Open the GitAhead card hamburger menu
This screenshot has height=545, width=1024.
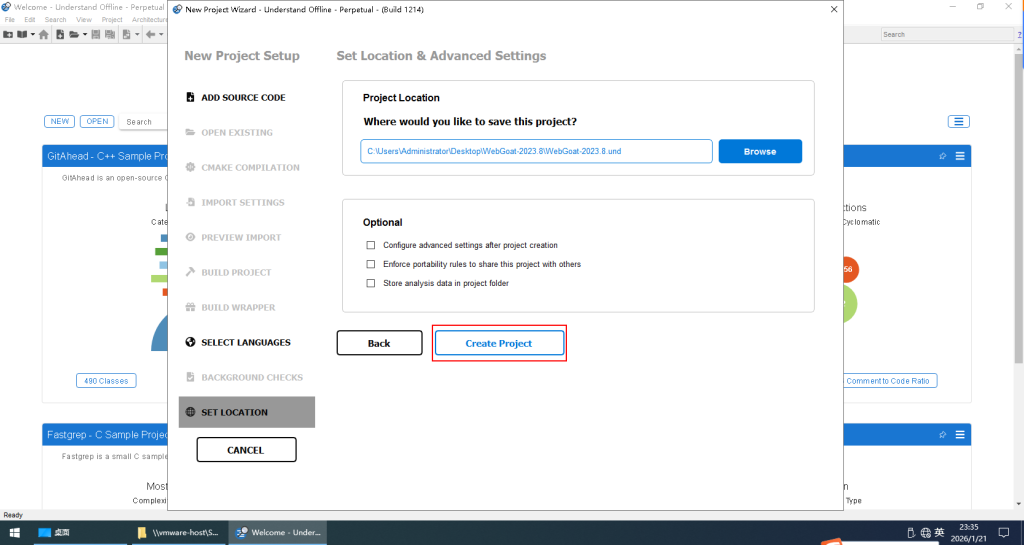coord(960,156)
